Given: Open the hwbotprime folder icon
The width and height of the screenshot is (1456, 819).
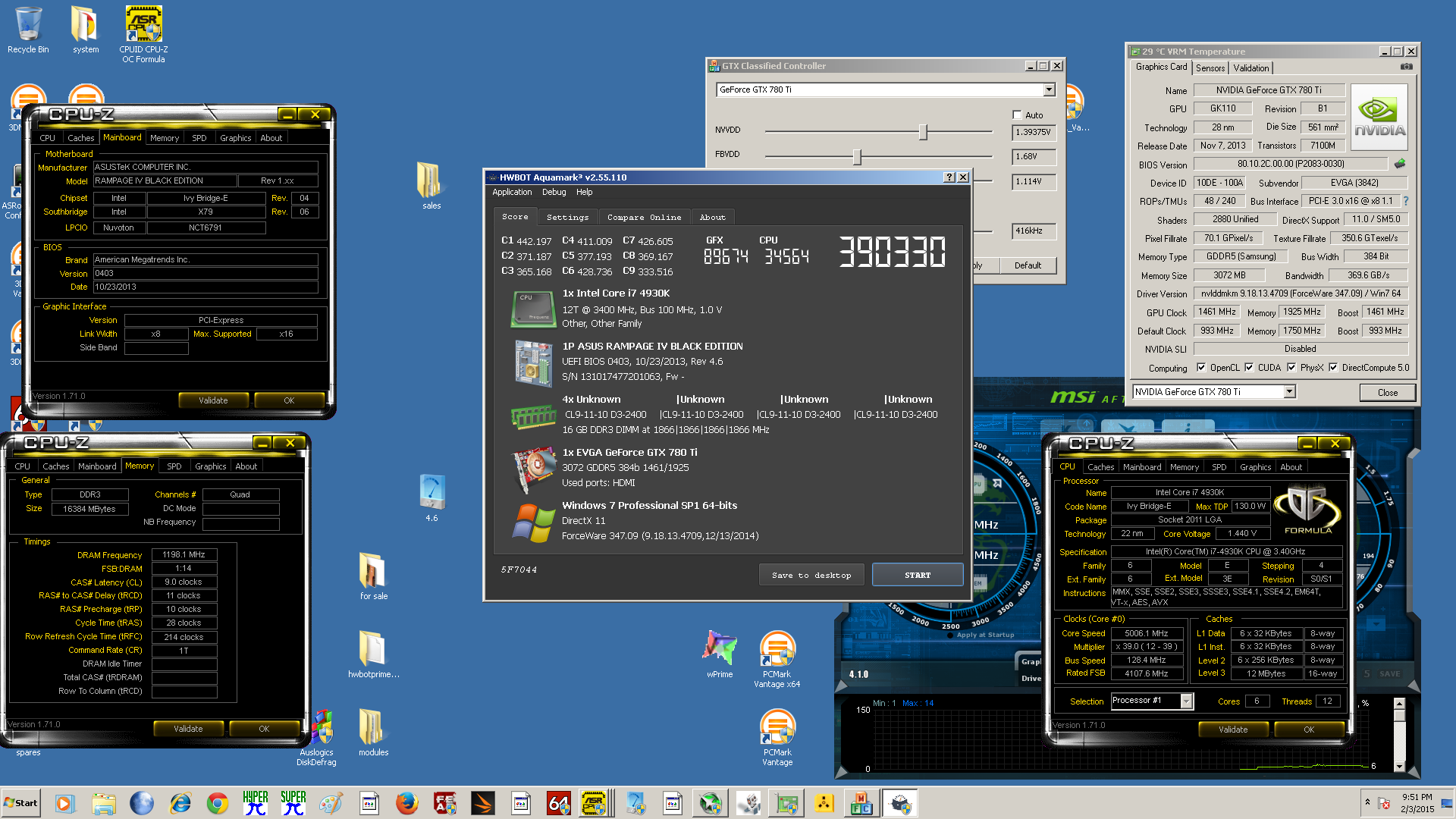Looking at the screenshot, I should pos(373,654).
